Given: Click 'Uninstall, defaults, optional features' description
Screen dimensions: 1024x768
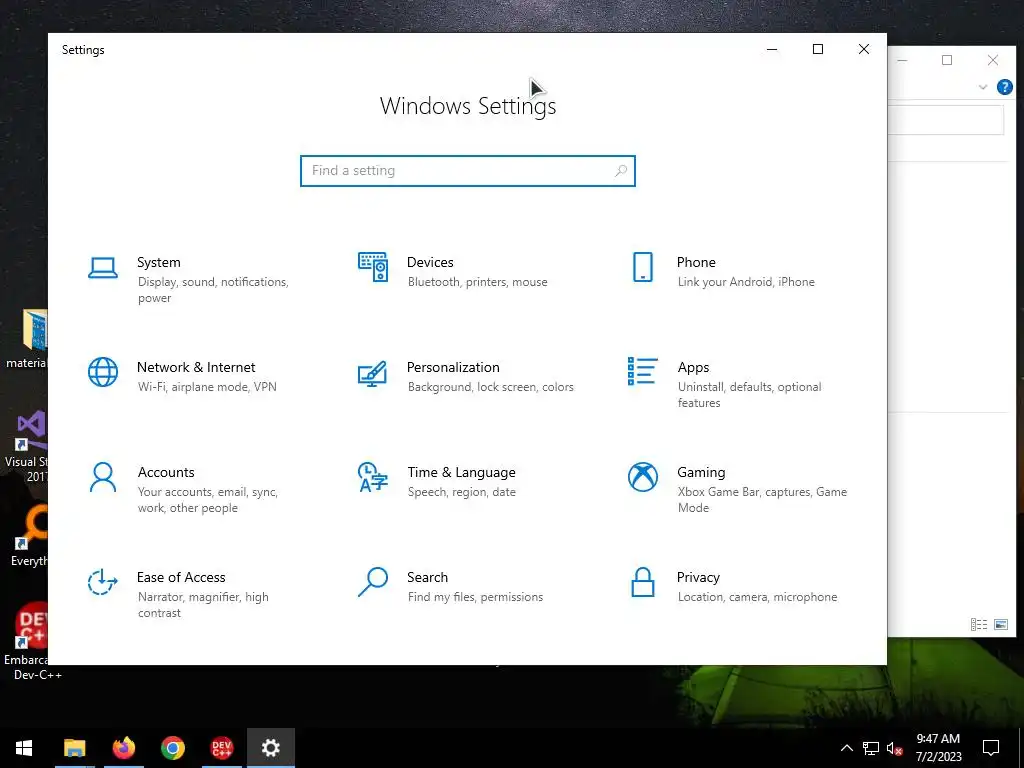Looking at the screenshot, I should [x=749, y=394].
